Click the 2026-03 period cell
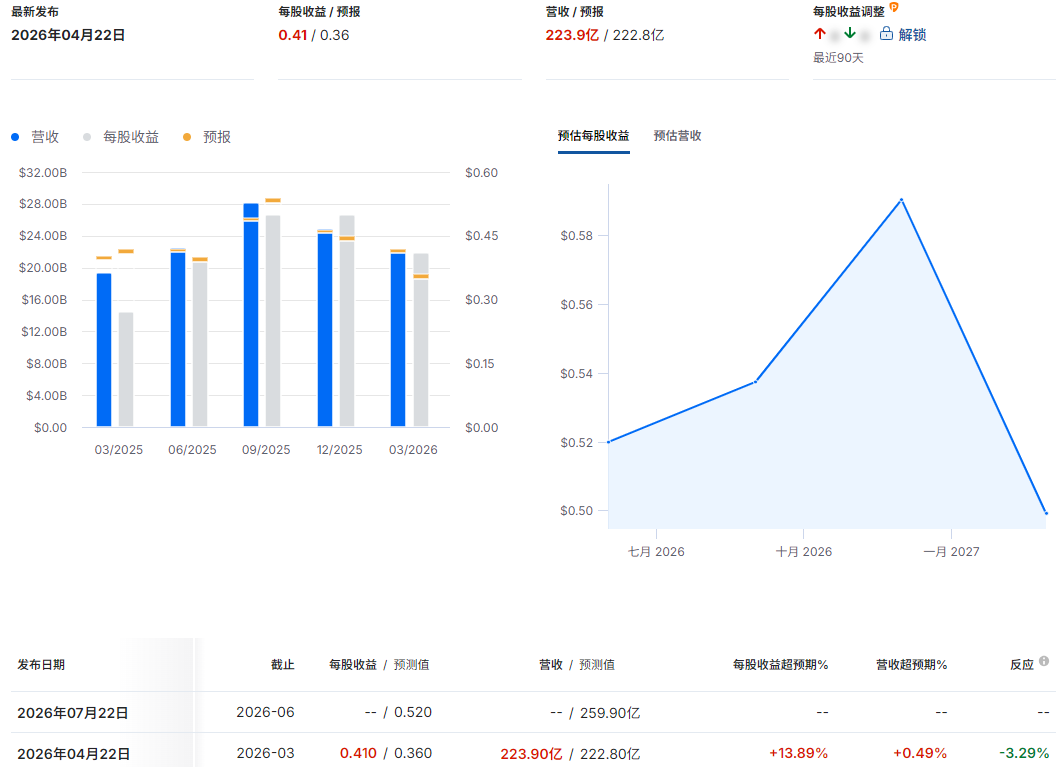 click(x=265, y=753)
